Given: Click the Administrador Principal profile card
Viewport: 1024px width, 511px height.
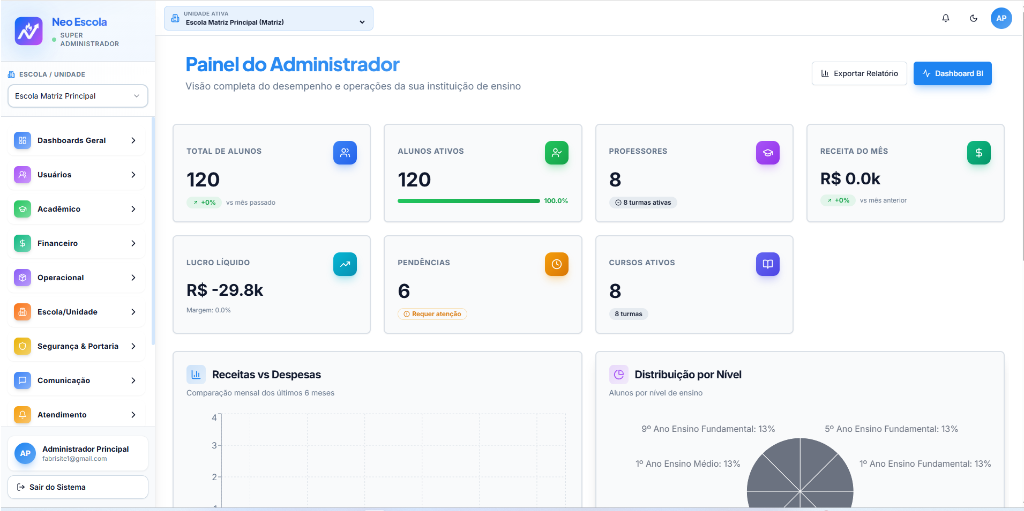Looking at the screenshot, I should (78, 453).
